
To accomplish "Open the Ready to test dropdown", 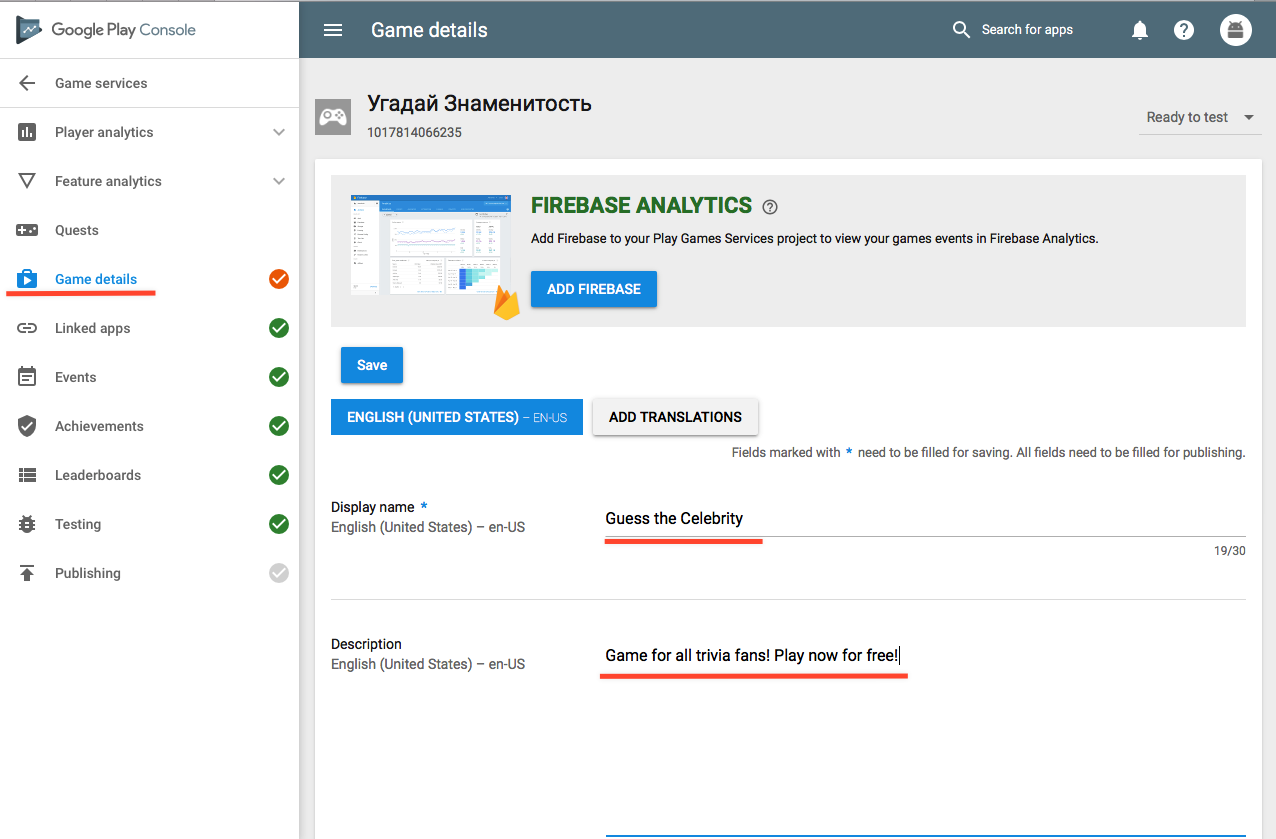I will point(1200,117).
